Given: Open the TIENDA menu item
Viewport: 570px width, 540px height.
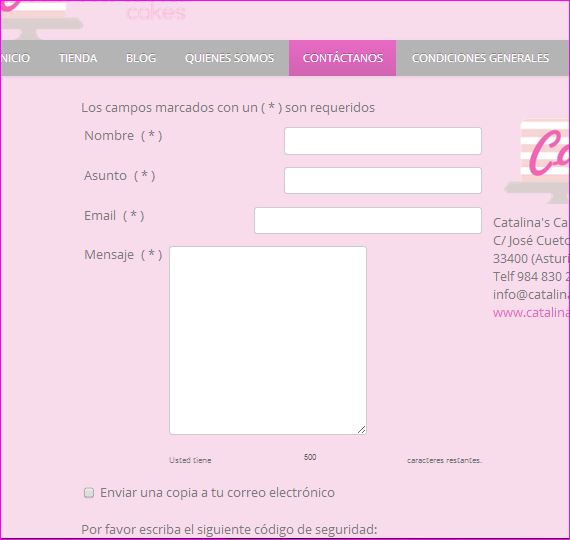Looking at the screenshot, I should 78,58.
